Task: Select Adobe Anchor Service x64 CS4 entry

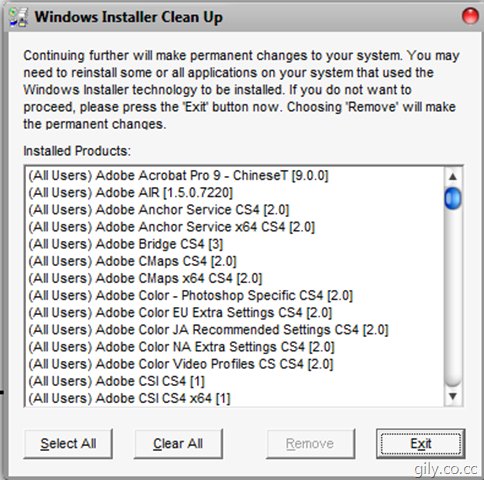Action: pos(171,227)
